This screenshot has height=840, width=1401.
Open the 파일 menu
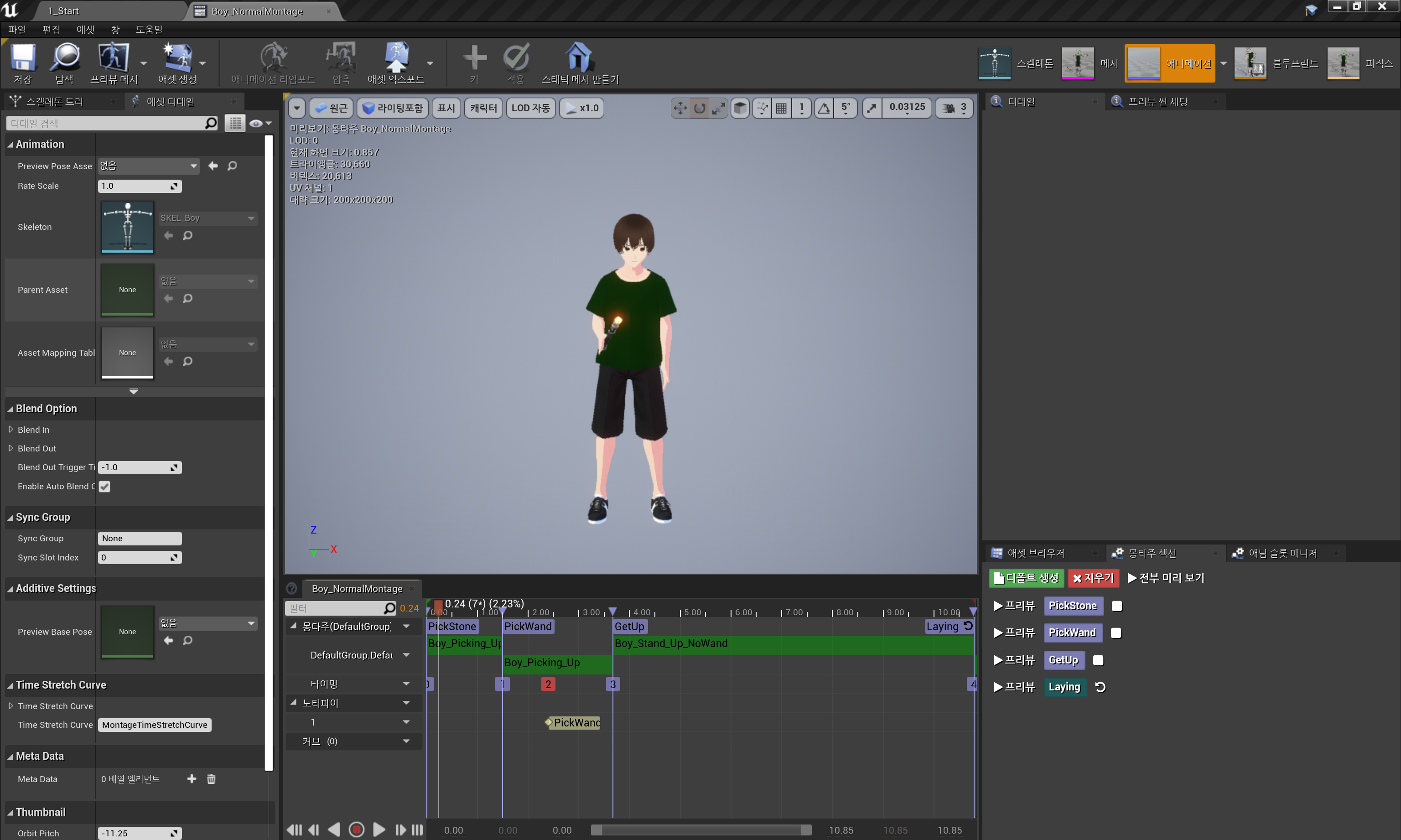pyautogui.click(x=17, y=30)
